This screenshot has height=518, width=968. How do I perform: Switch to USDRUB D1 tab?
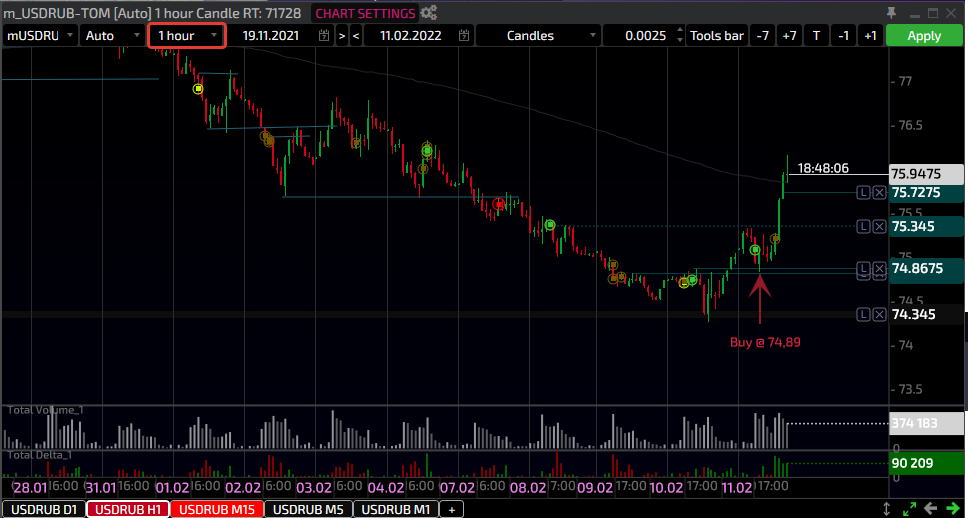pos(43,509)
